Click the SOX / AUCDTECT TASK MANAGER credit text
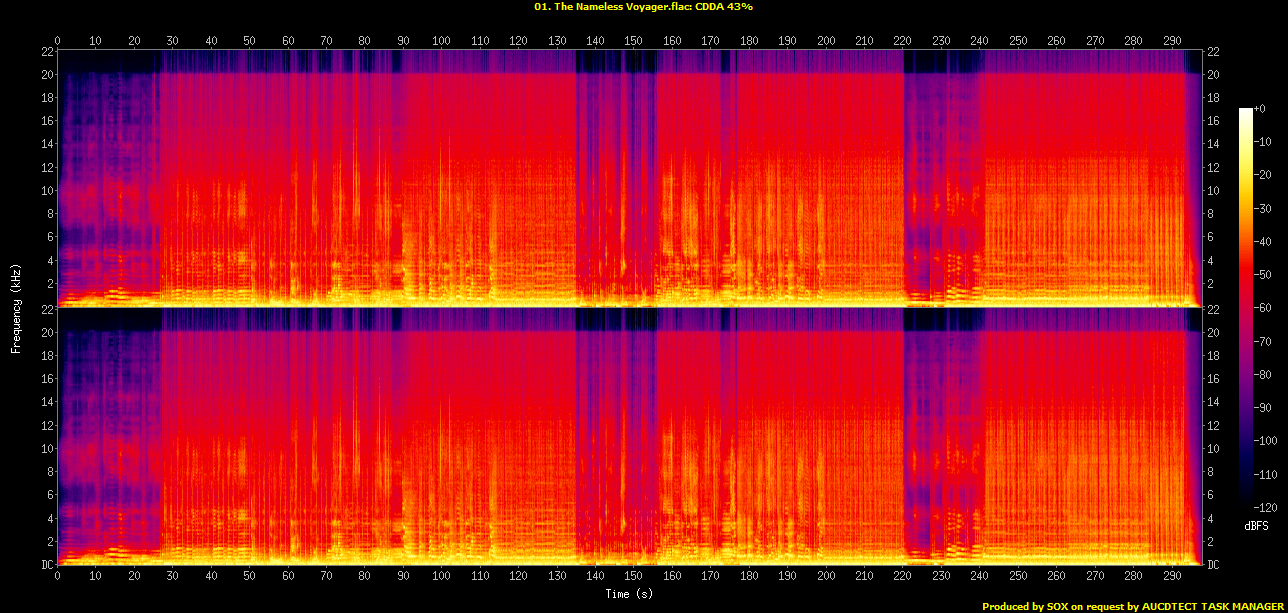This screenshot has height=613, width=1288. pyautogui.click(x=1132, y=606)
